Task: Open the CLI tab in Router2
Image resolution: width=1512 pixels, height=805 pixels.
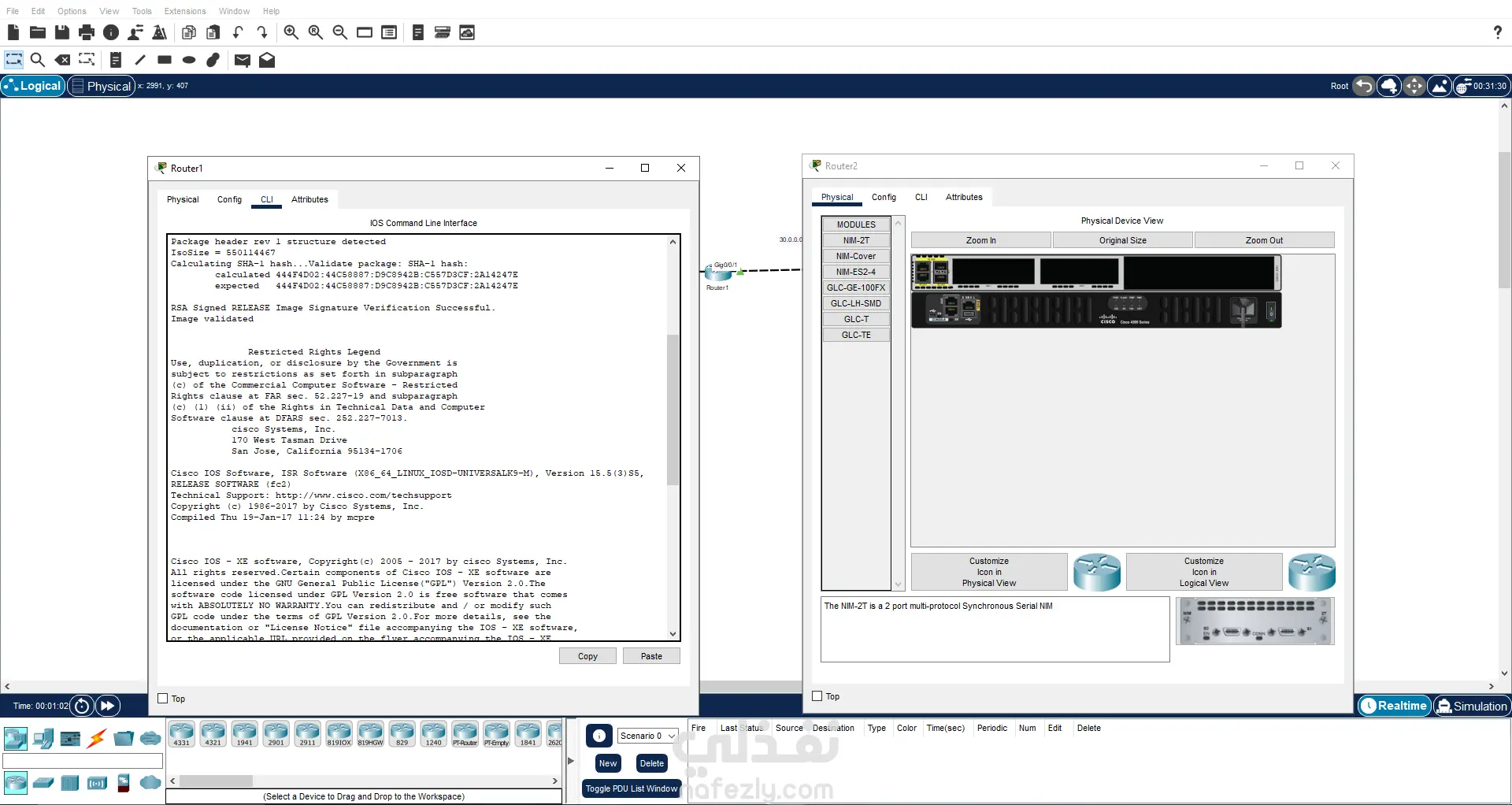Action: (x=921, y=197)
